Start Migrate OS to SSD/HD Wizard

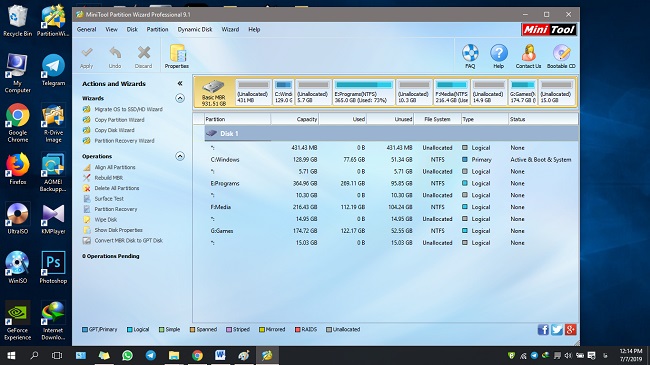click(123, 109)
